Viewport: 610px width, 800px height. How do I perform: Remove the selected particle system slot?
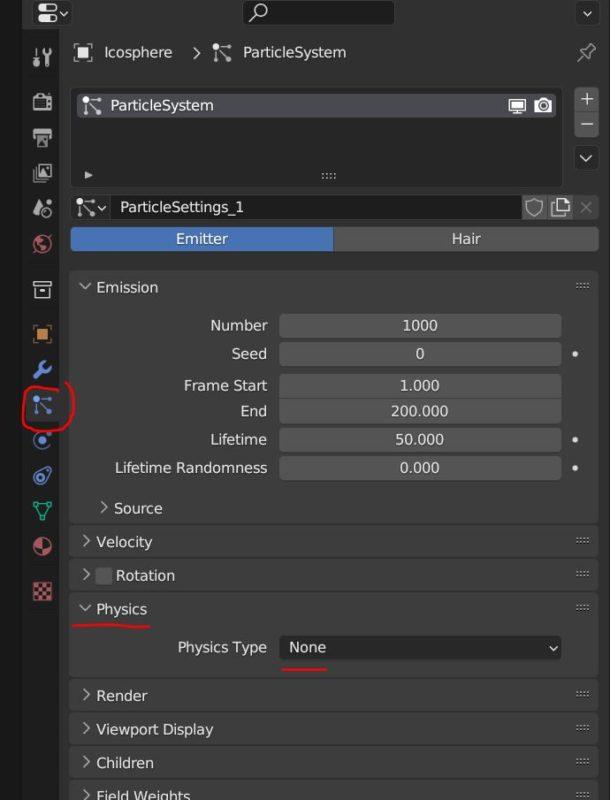click(x=587, y=124)
